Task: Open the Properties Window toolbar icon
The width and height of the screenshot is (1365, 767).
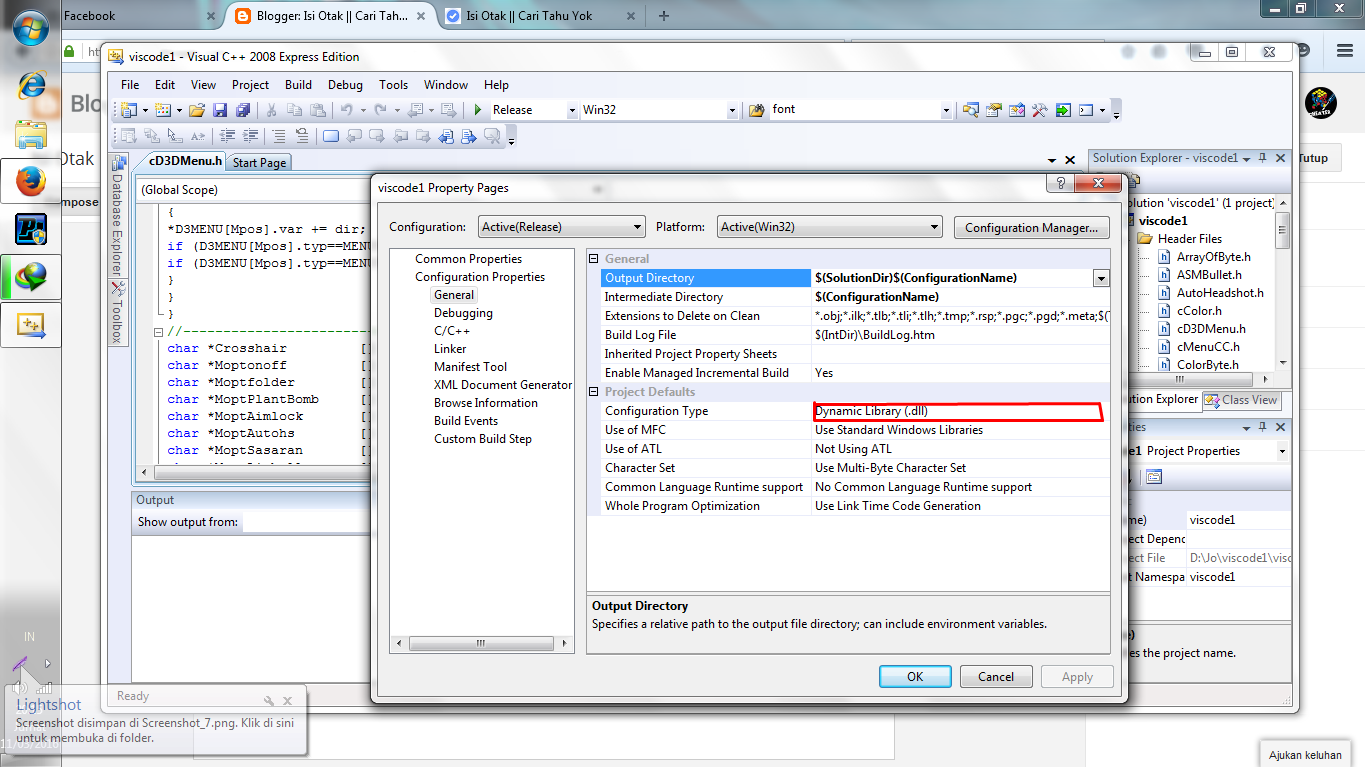Action: click(x=994, y=110)
